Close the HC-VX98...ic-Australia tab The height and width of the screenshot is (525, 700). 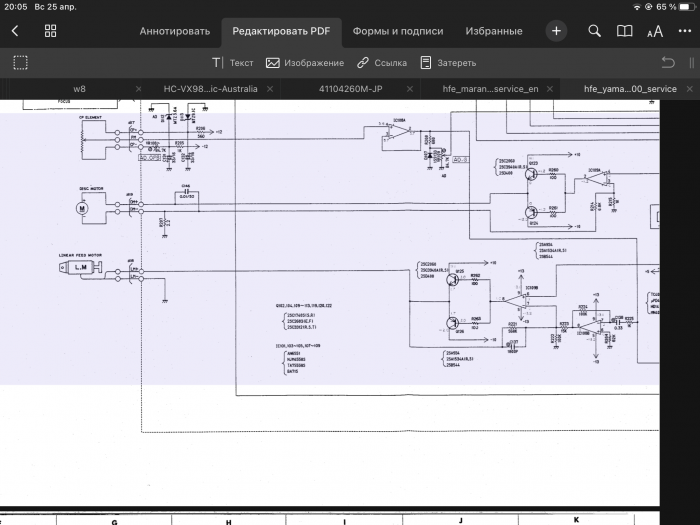point(270,89)
